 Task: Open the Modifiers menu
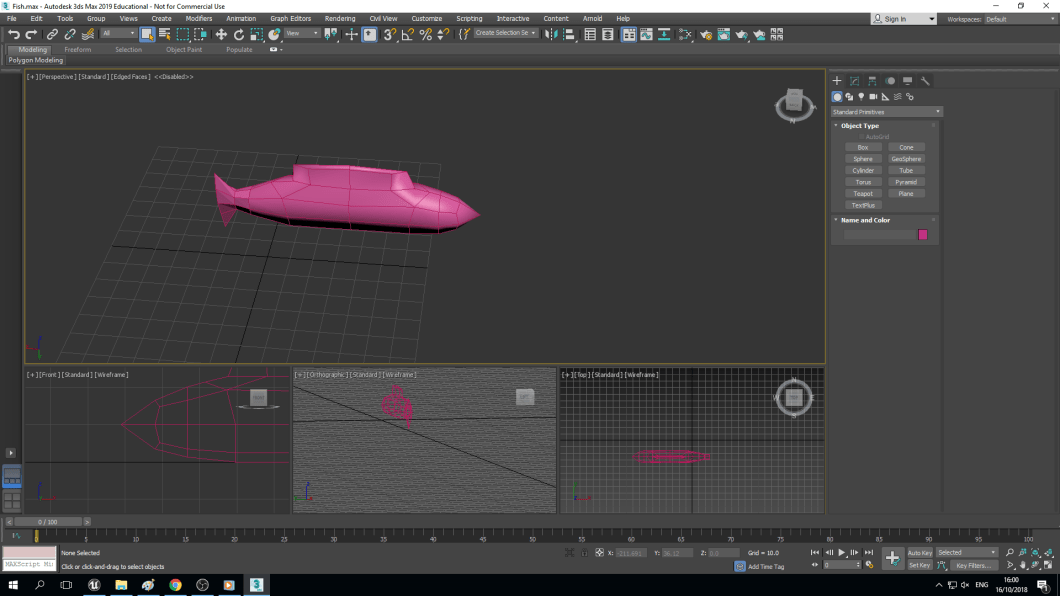[x=198, y=19]
